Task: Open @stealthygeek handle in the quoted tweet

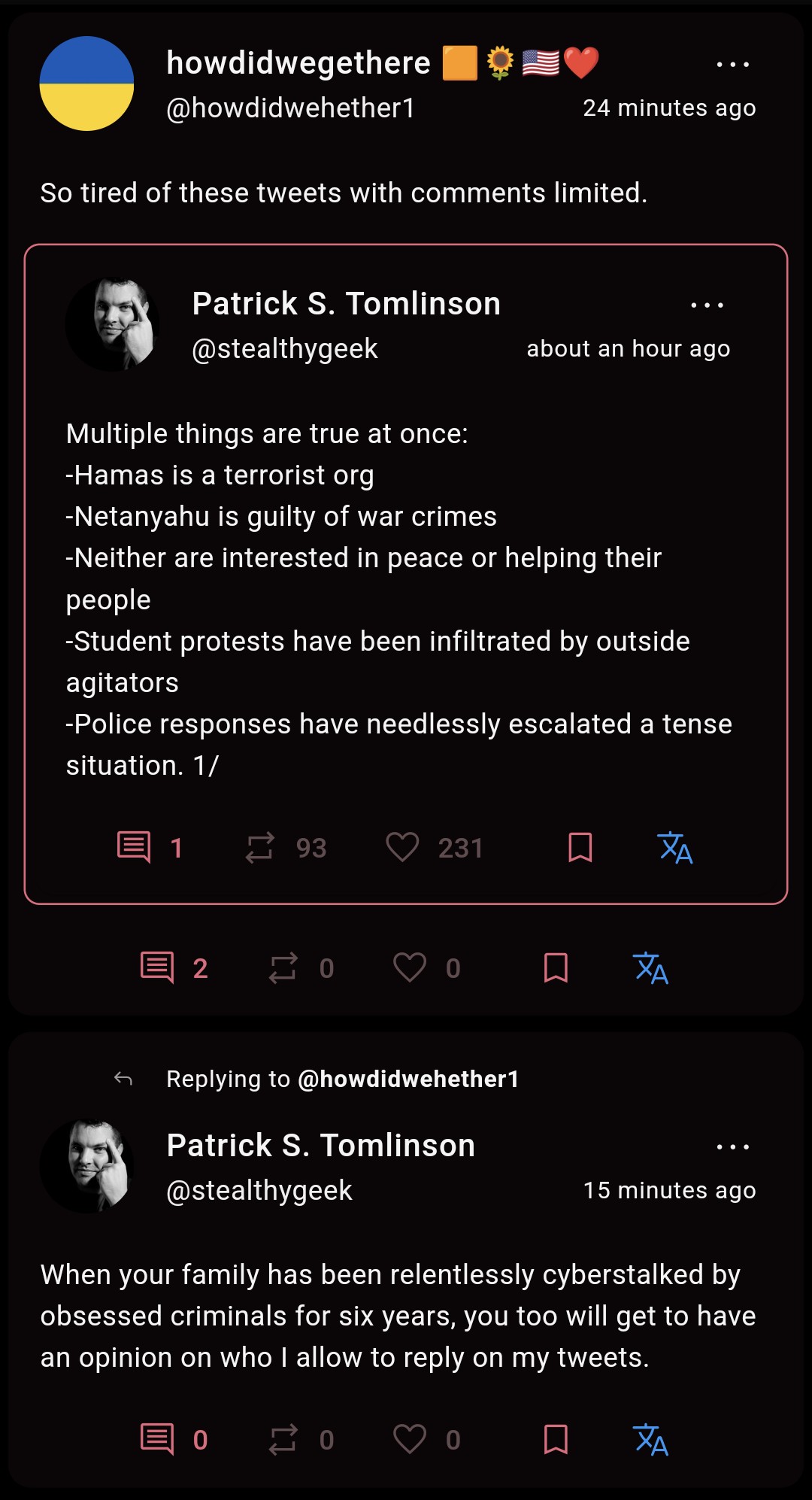Action: (285, 349)
